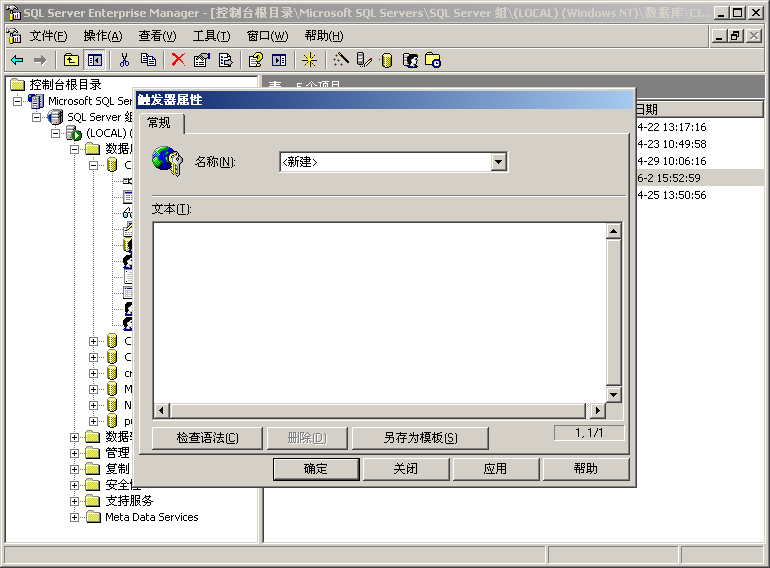Select the 复制 folder in tree
Image resolution: width=770 pixels, height=568 pixels.
117,469
